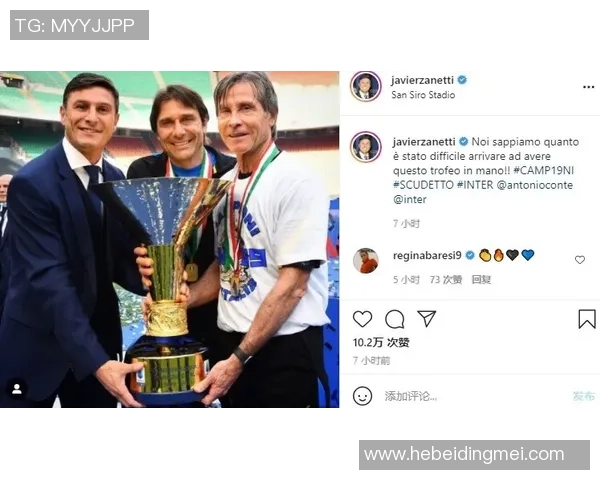Image resolution: width=600 pixels, height=480 pixels.
Task: Open reginabaresi9's avatar
Action: point(365,261)
